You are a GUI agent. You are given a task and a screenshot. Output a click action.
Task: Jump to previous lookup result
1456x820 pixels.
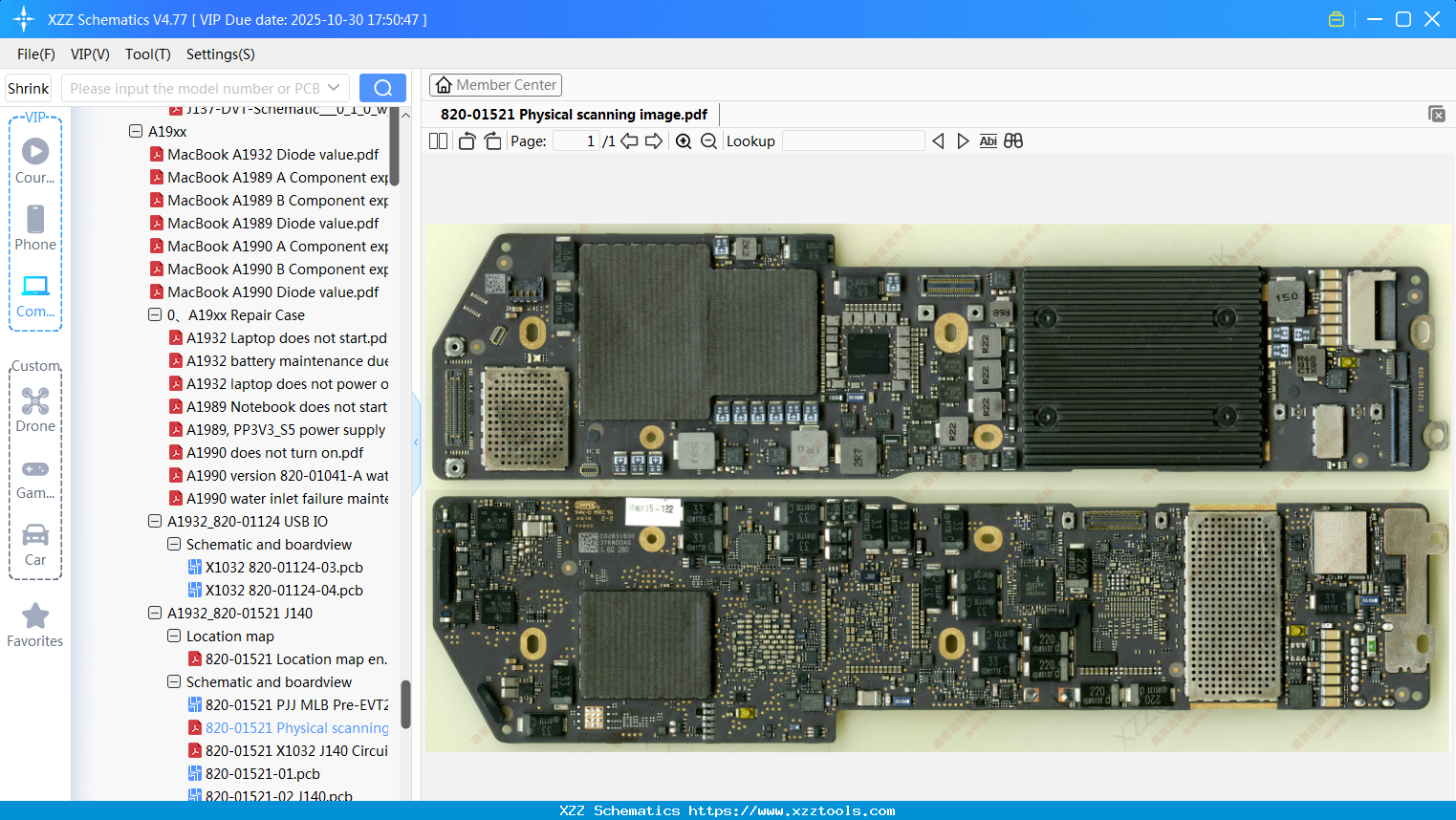(x=938, y=141)
